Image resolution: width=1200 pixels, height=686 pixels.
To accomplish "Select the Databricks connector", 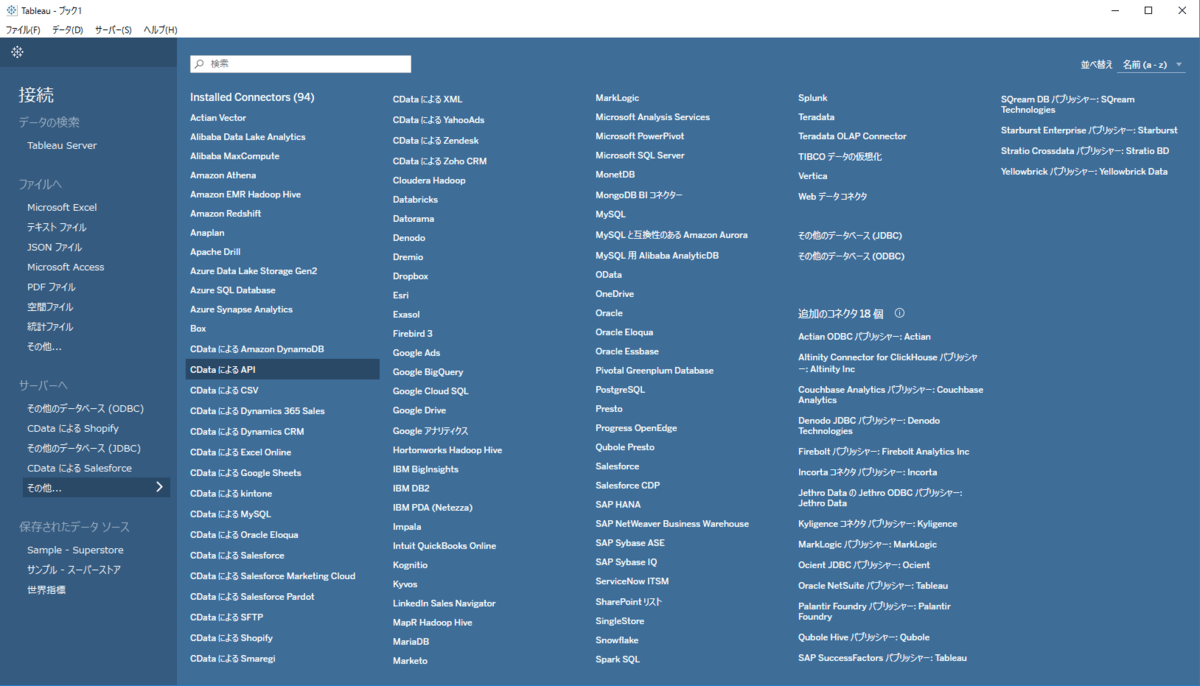I will (415, 200).
